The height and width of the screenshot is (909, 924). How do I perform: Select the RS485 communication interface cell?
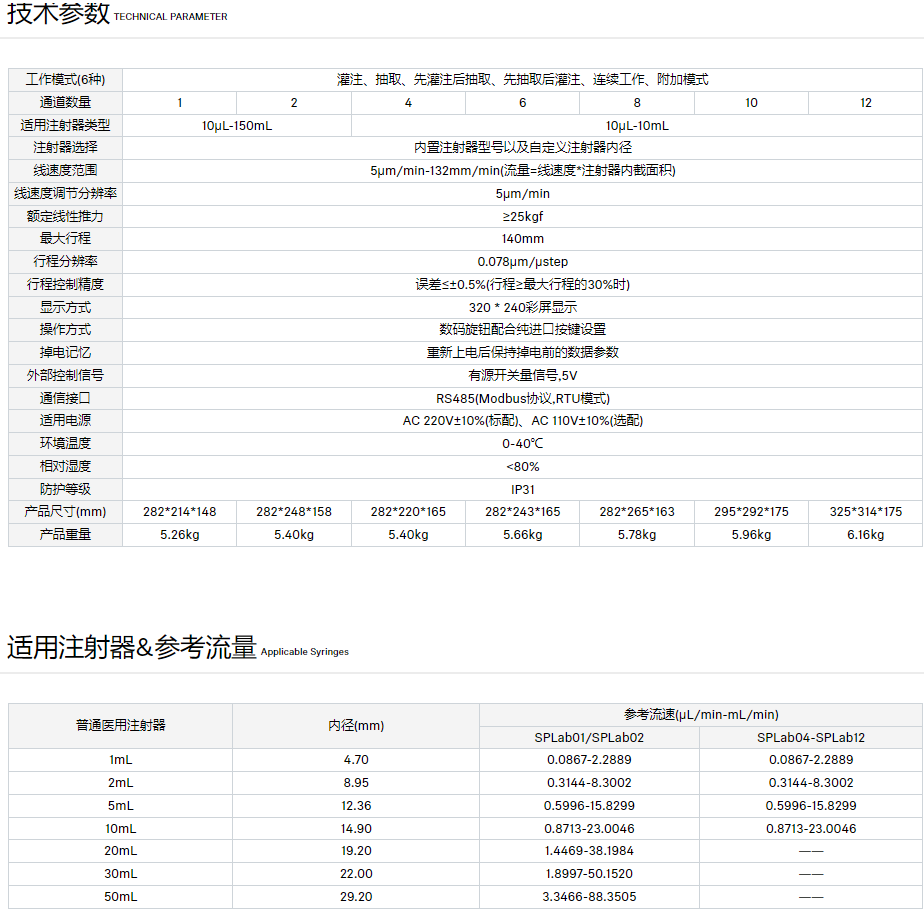pyautogui.click(x=522, y=398)
